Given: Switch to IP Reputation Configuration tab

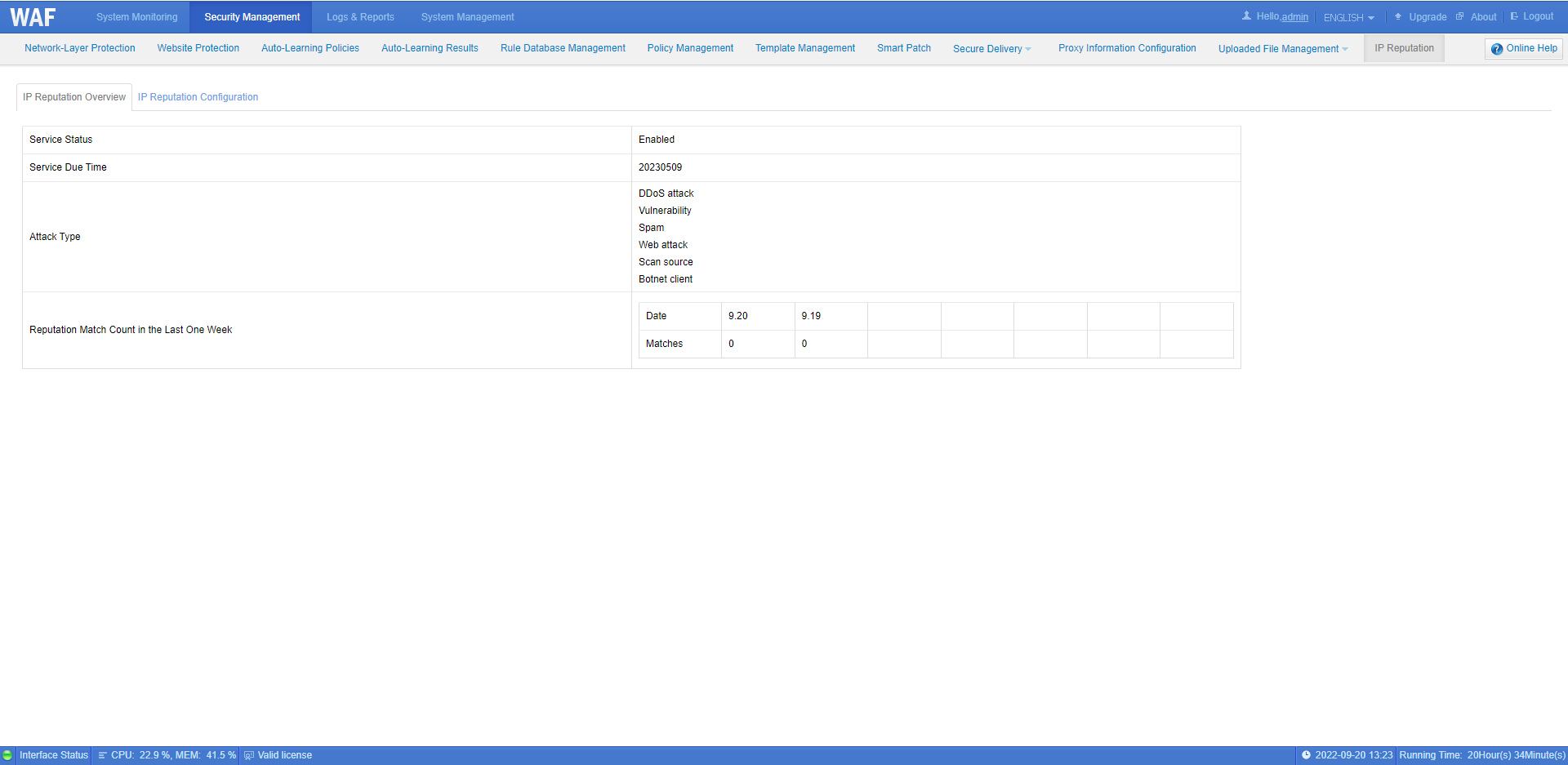Looking at the screenshot, I should click(198, 97).
